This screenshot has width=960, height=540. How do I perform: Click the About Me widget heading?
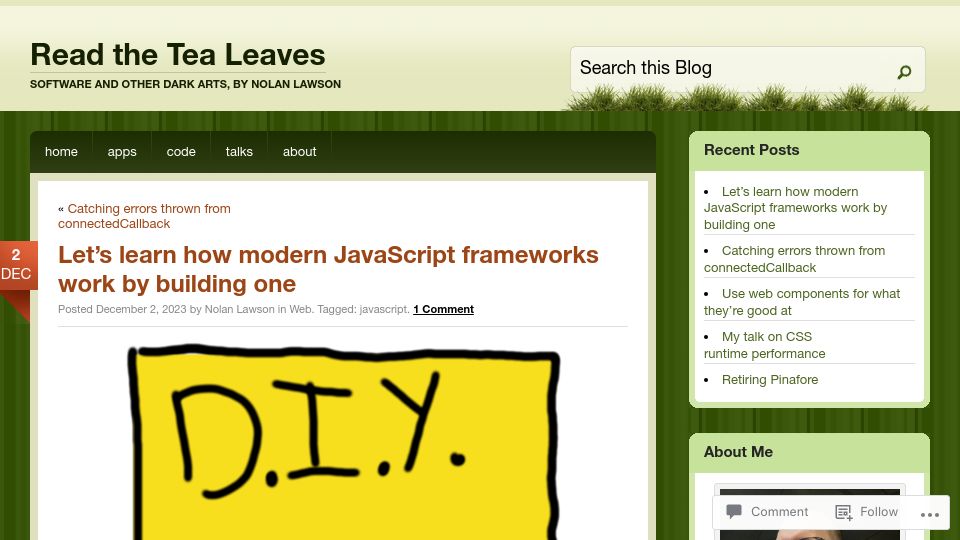click(x=738, y=452)
